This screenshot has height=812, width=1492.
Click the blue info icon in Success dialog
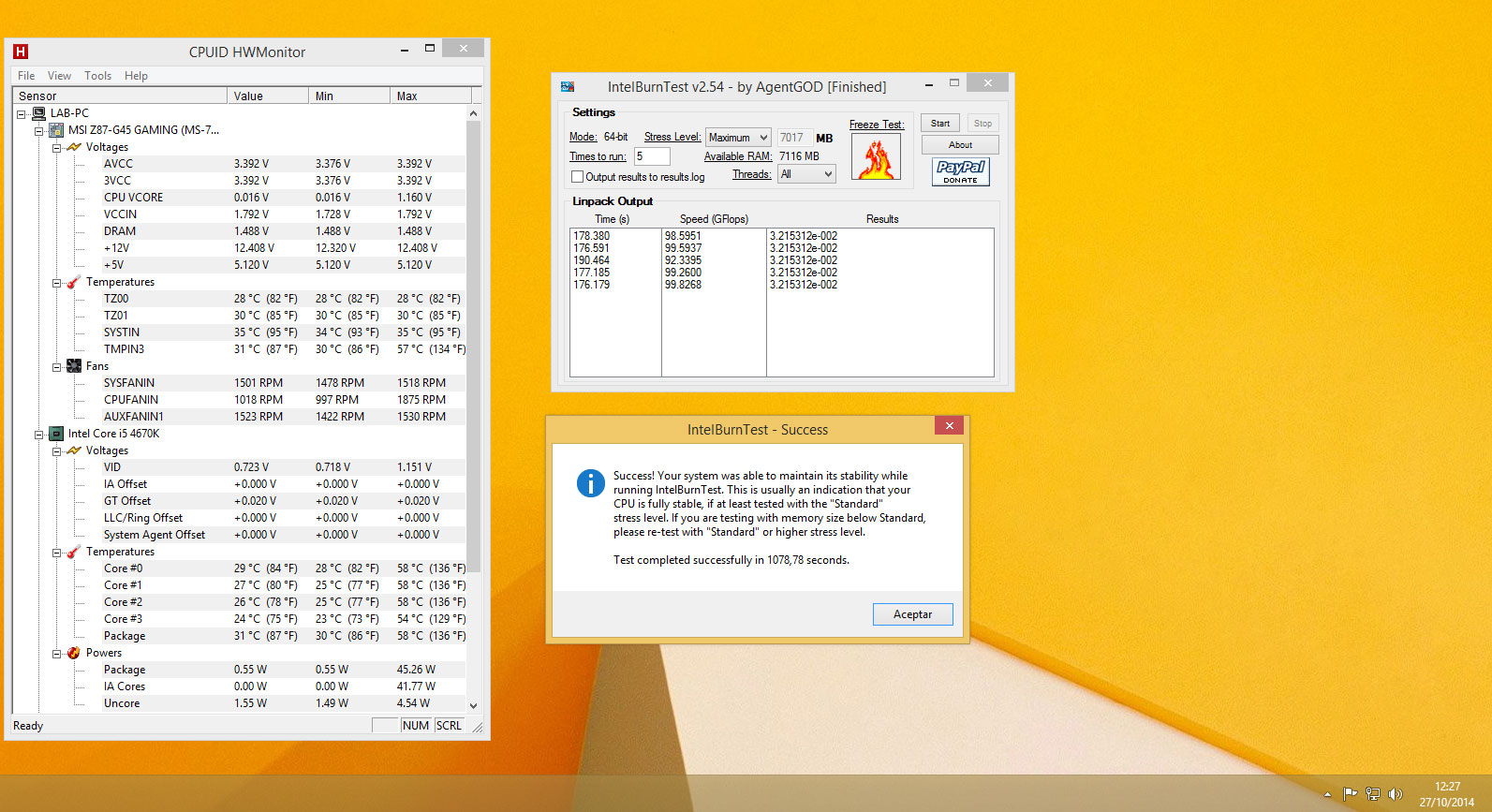tap(590, 483)
